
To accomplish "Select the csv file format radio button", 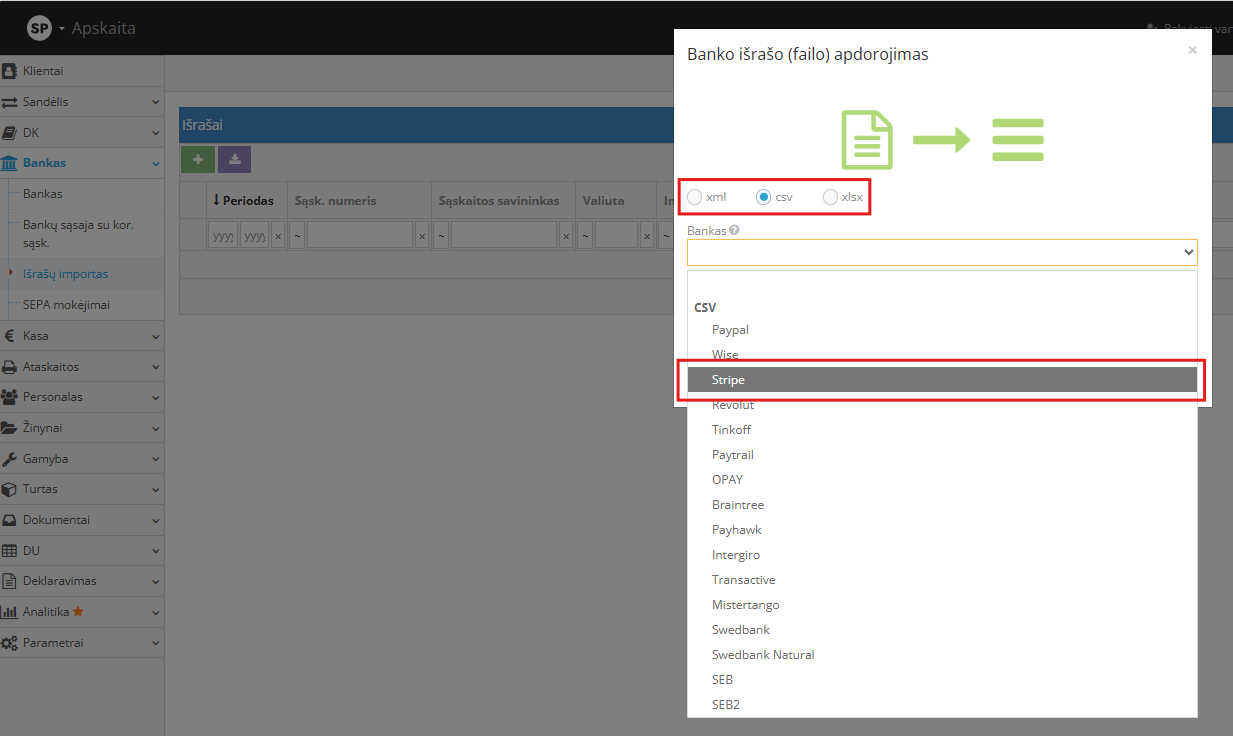I will [x=763, y=197].
